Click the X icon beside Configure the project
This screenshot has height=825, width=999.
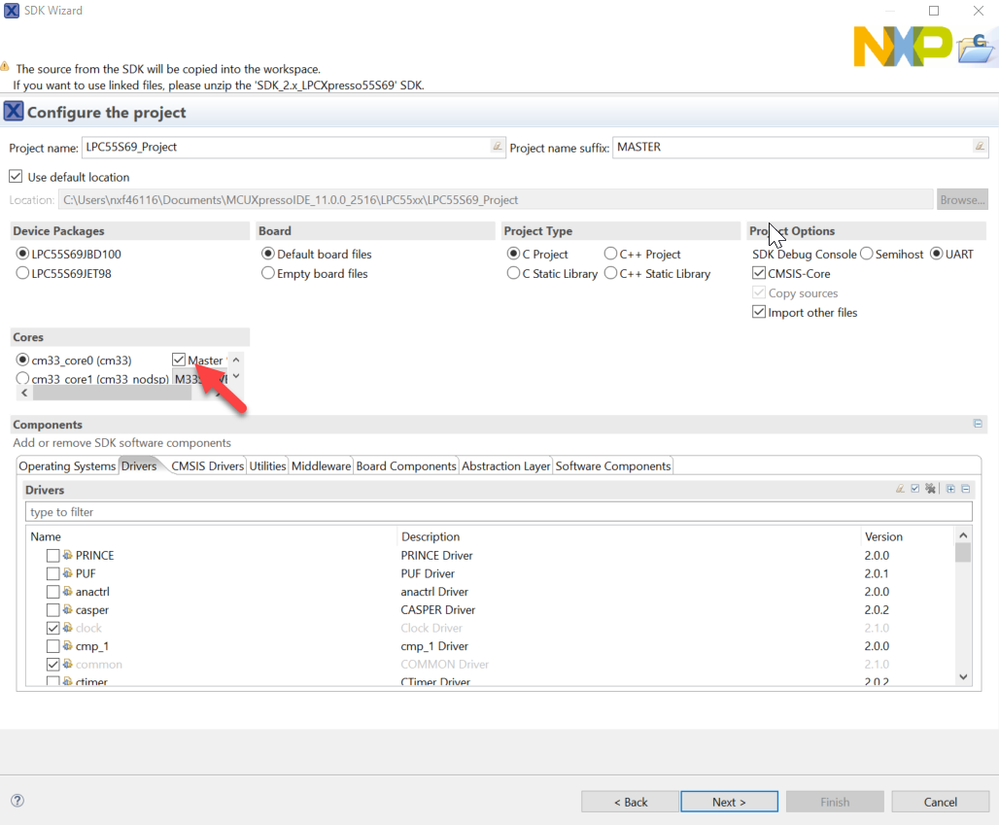click(x=13, y=111)
